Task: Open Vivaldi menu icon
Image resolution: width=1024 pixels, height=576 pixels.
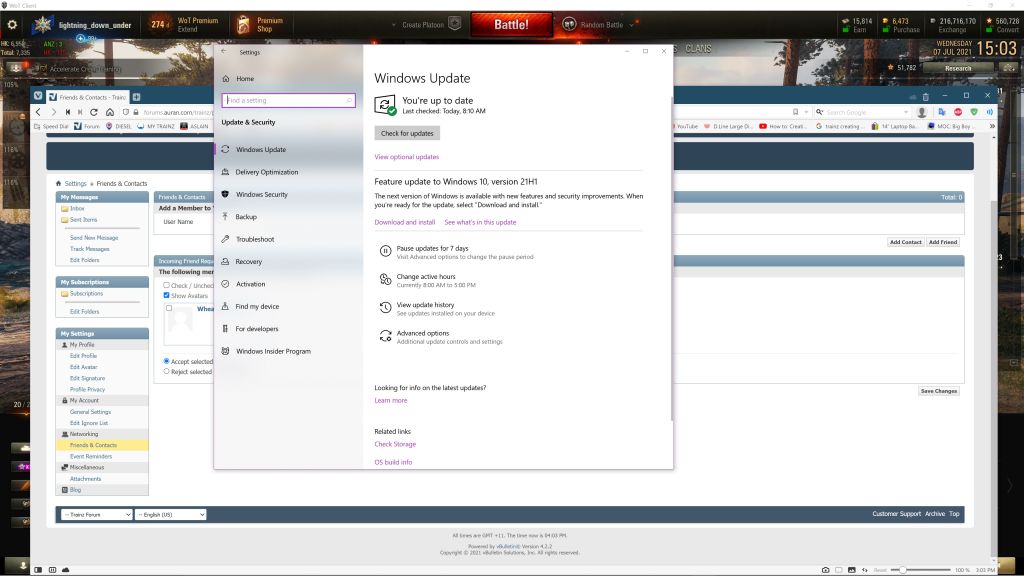Action: 38,96
